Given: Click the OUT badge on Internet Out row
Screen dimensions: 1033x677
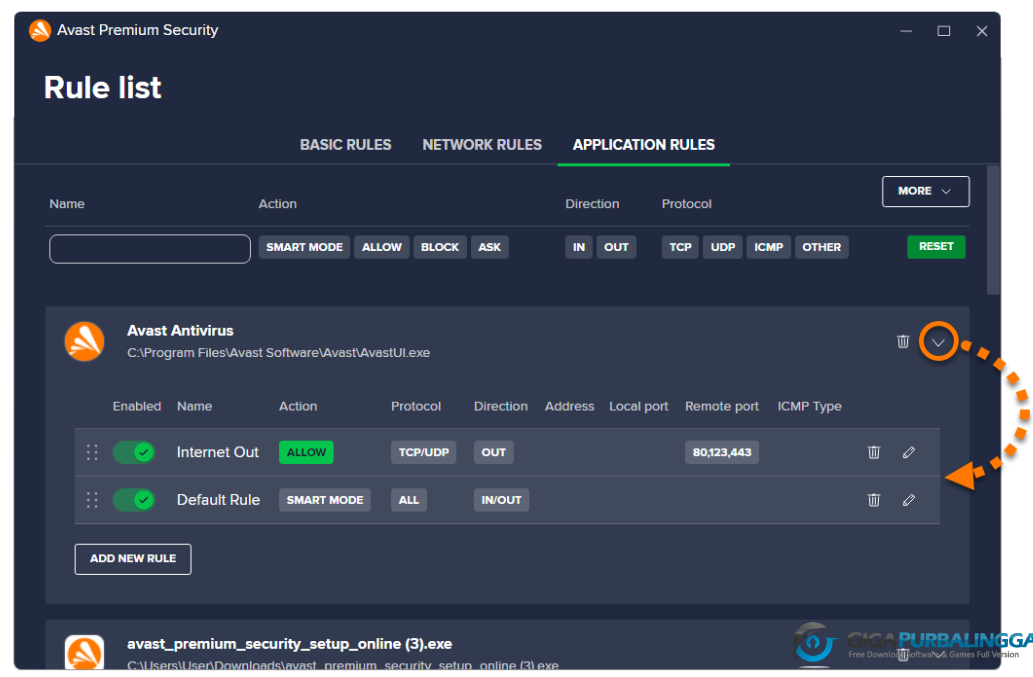Looking at the screenshot, I should (493, 452).
